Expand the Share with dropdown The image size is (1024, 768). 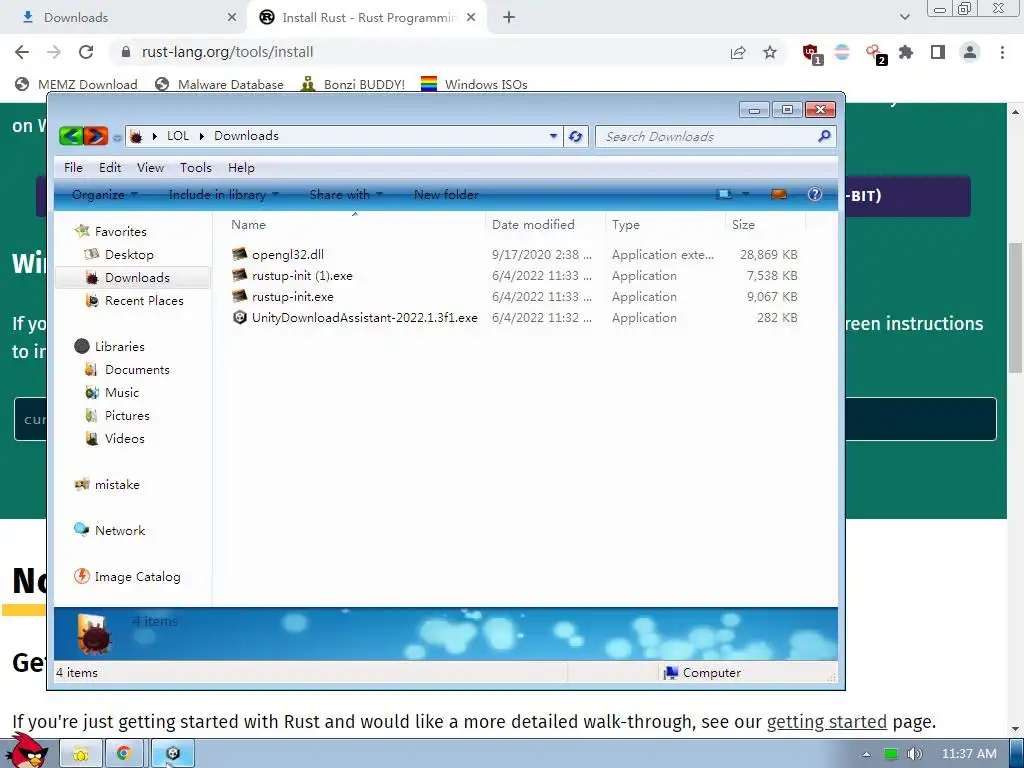(x=346, y=195)
